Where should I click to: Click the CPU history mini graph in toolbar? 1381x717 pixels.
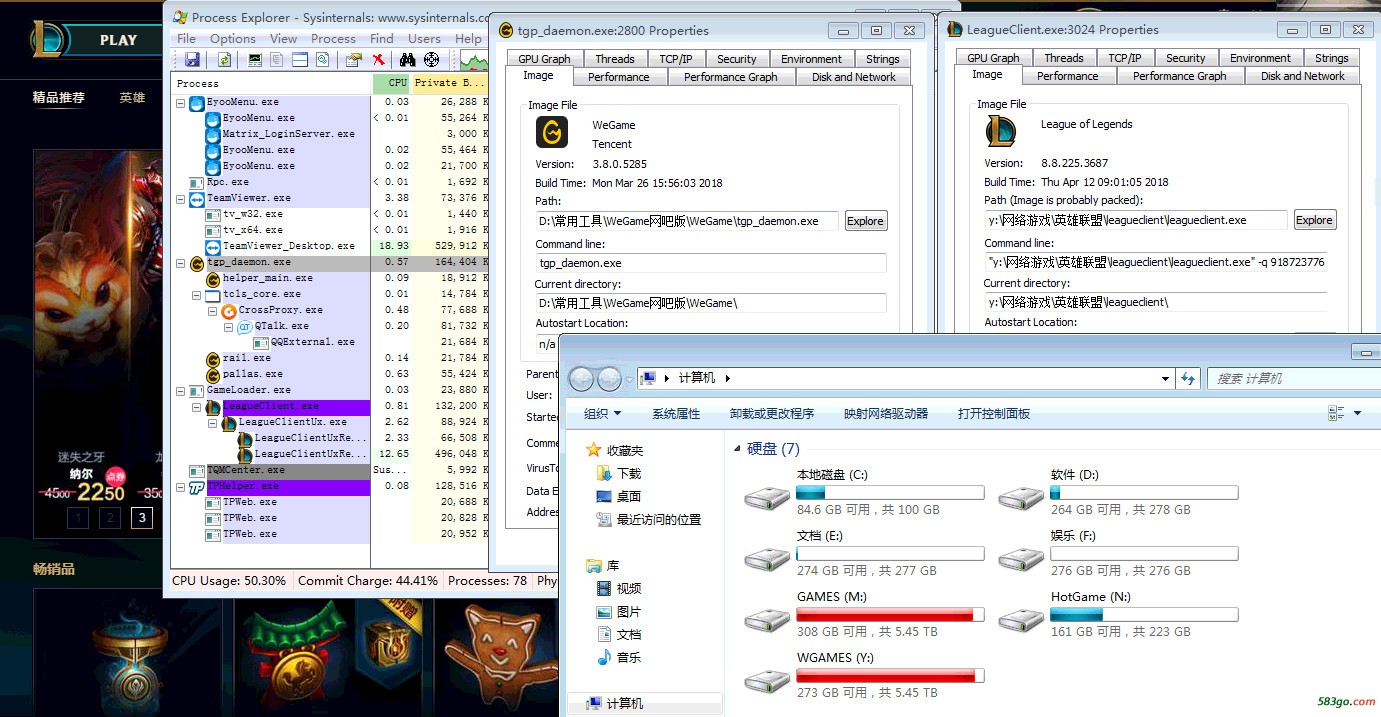(473, 61)
